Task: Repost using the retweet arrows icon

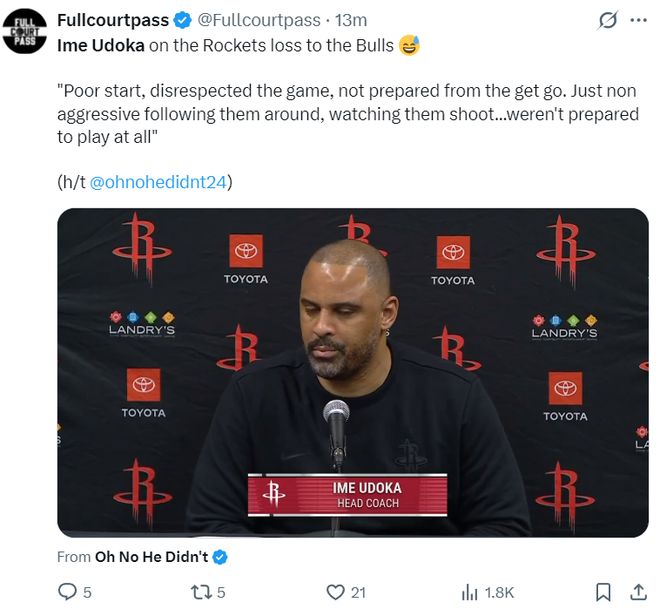Action: [201, 592]
